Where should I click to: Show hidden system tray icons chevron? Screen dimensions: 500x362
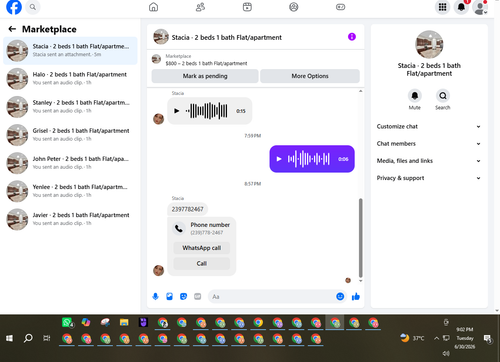pyautogui.click(x=436, y=338)
